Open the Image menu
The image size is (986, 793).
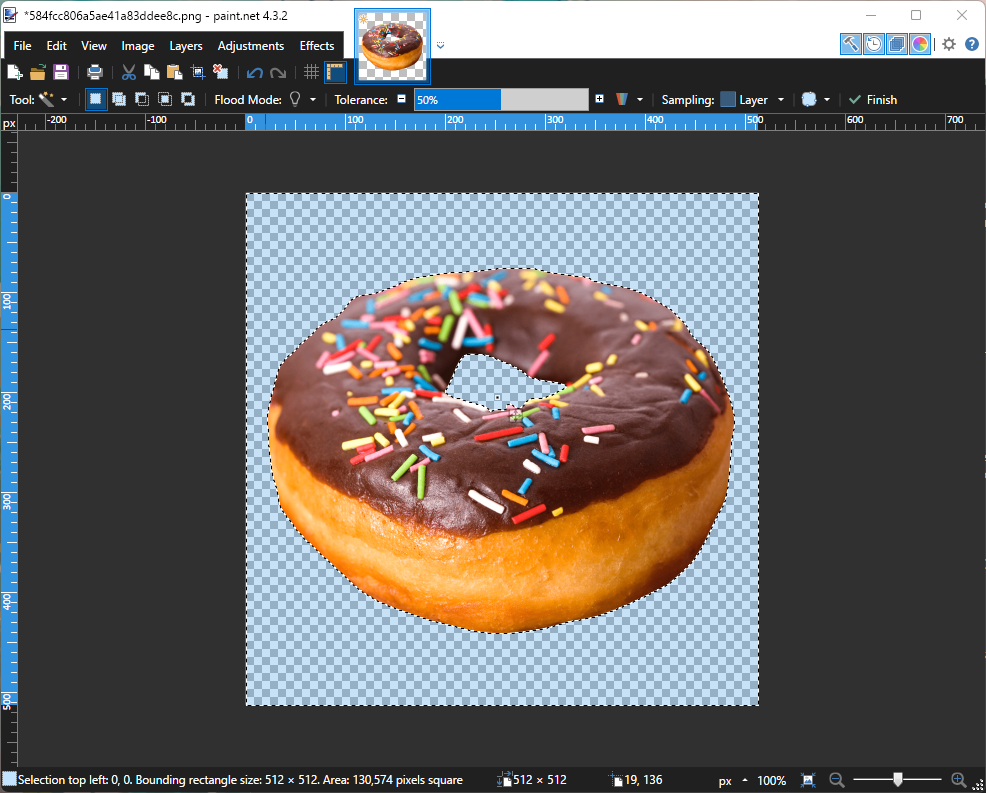click(x=138, y=46)
